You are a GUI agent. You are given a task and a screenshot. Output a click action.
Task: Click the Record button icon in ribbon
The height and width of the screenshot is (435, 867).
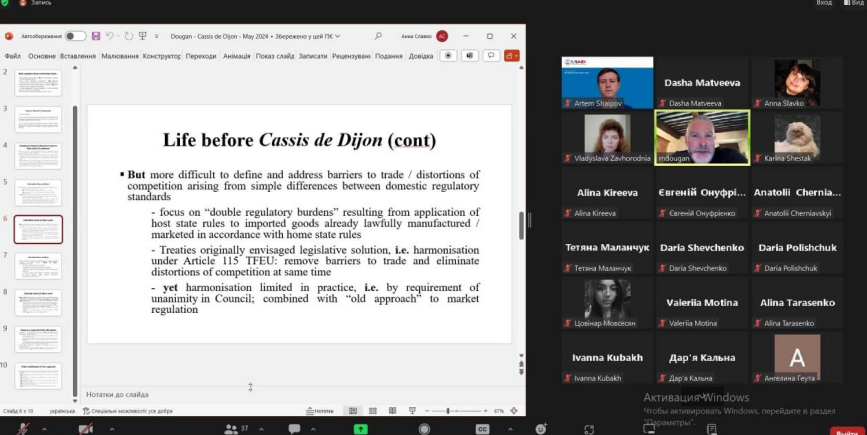448,56
